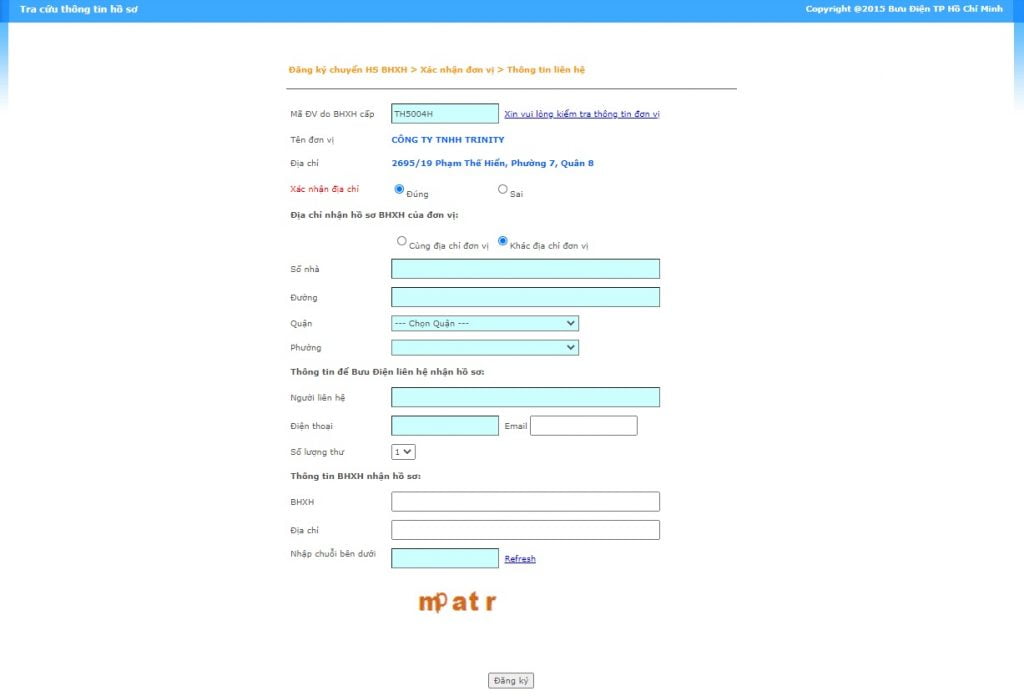Click the Email input field
The width and height of the screenshot is (1024, 696).
(x=584, y=426)
